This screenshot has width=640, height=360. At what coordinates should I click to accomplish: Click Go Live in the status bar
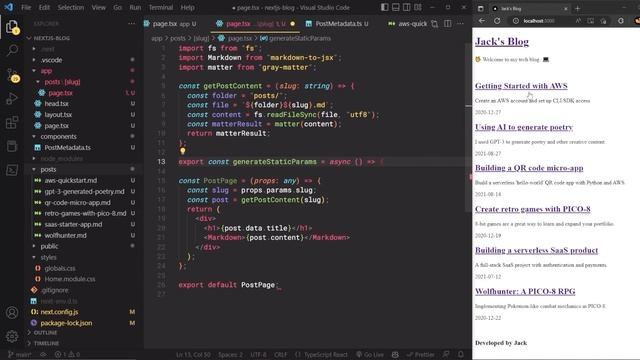click(370, 354)
